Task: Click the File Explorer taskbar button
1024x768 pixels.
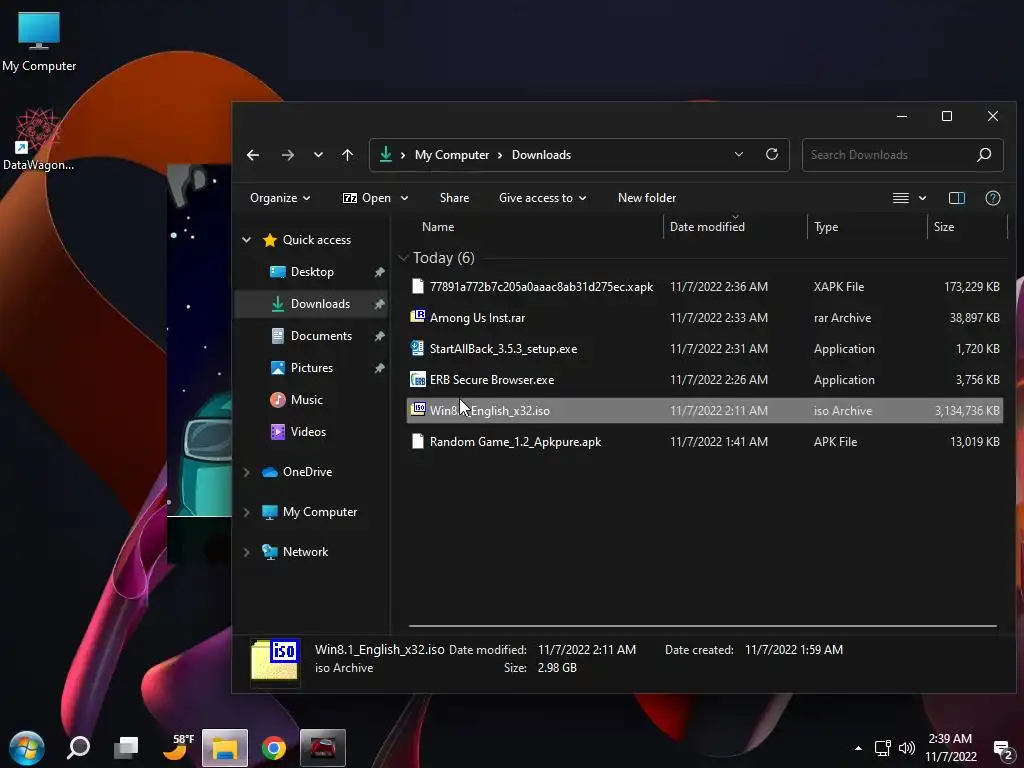Action: 225,748
